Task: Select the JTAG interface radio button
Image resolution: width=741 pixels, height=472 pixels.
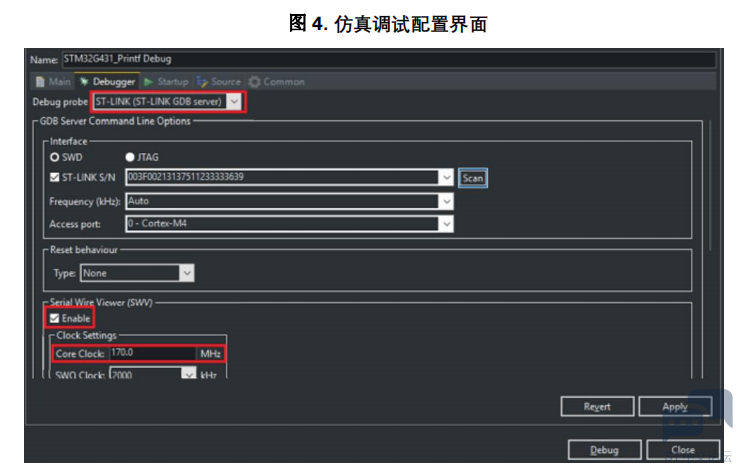Action: pyautogui.click(x=130, y=157)
